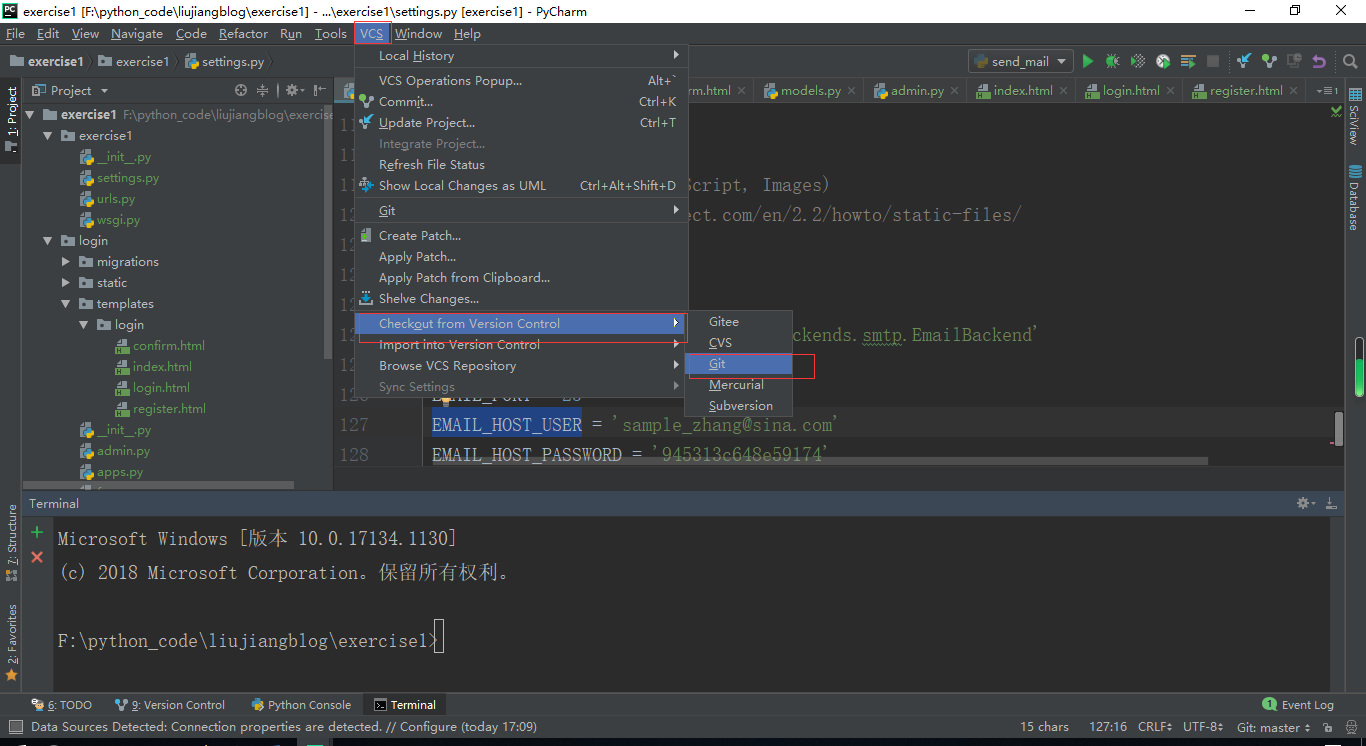Click the scroll from source target icon

240,90
